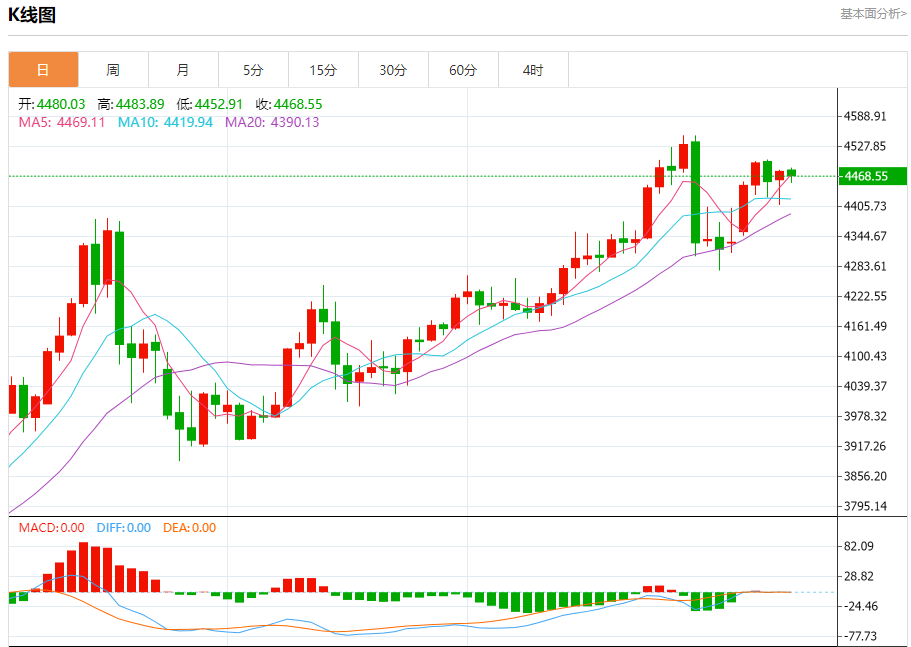Open the 基本面分析 link
The image size is (911, 647).
[873, 13]
